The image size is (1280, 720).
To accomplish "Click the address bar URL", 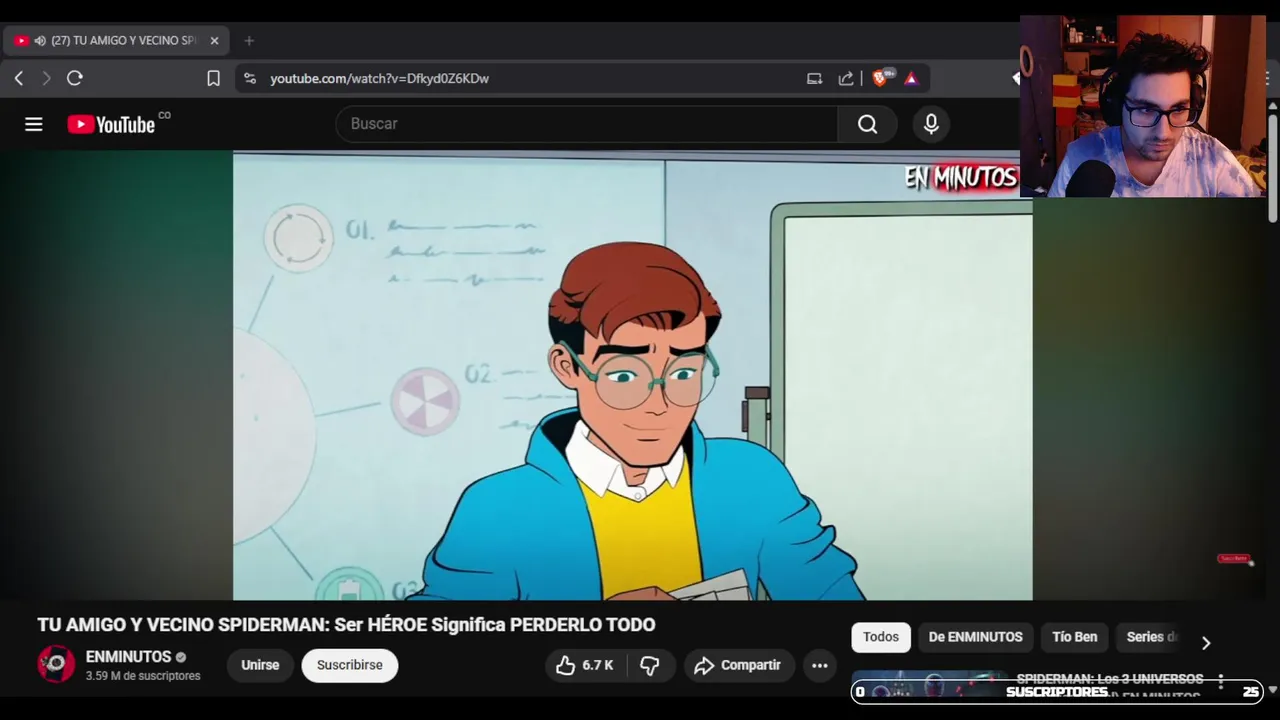I will point(380,78).
